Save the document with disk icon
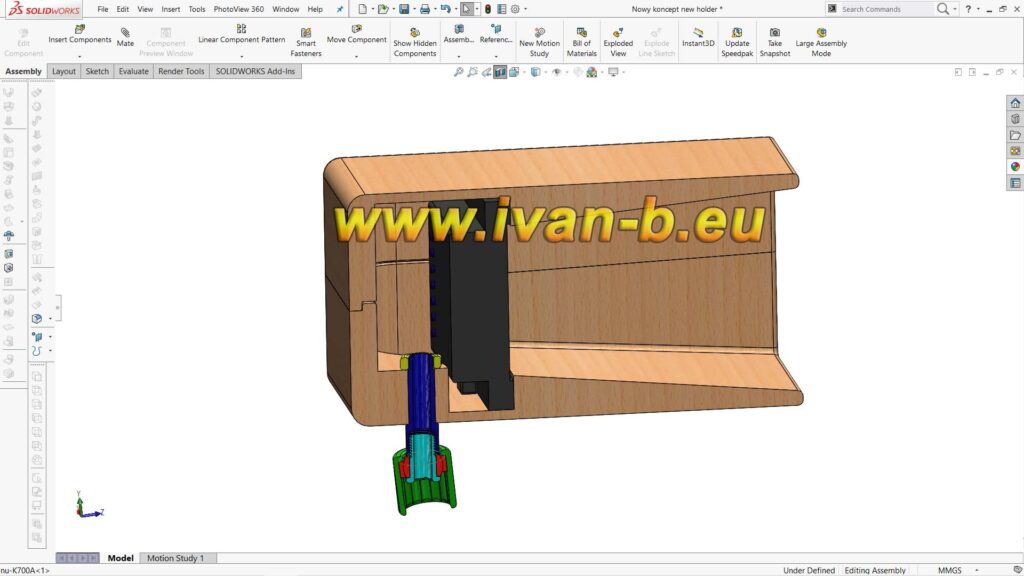The height and width of the screenshot is (576, 1024). coord(404,9)
